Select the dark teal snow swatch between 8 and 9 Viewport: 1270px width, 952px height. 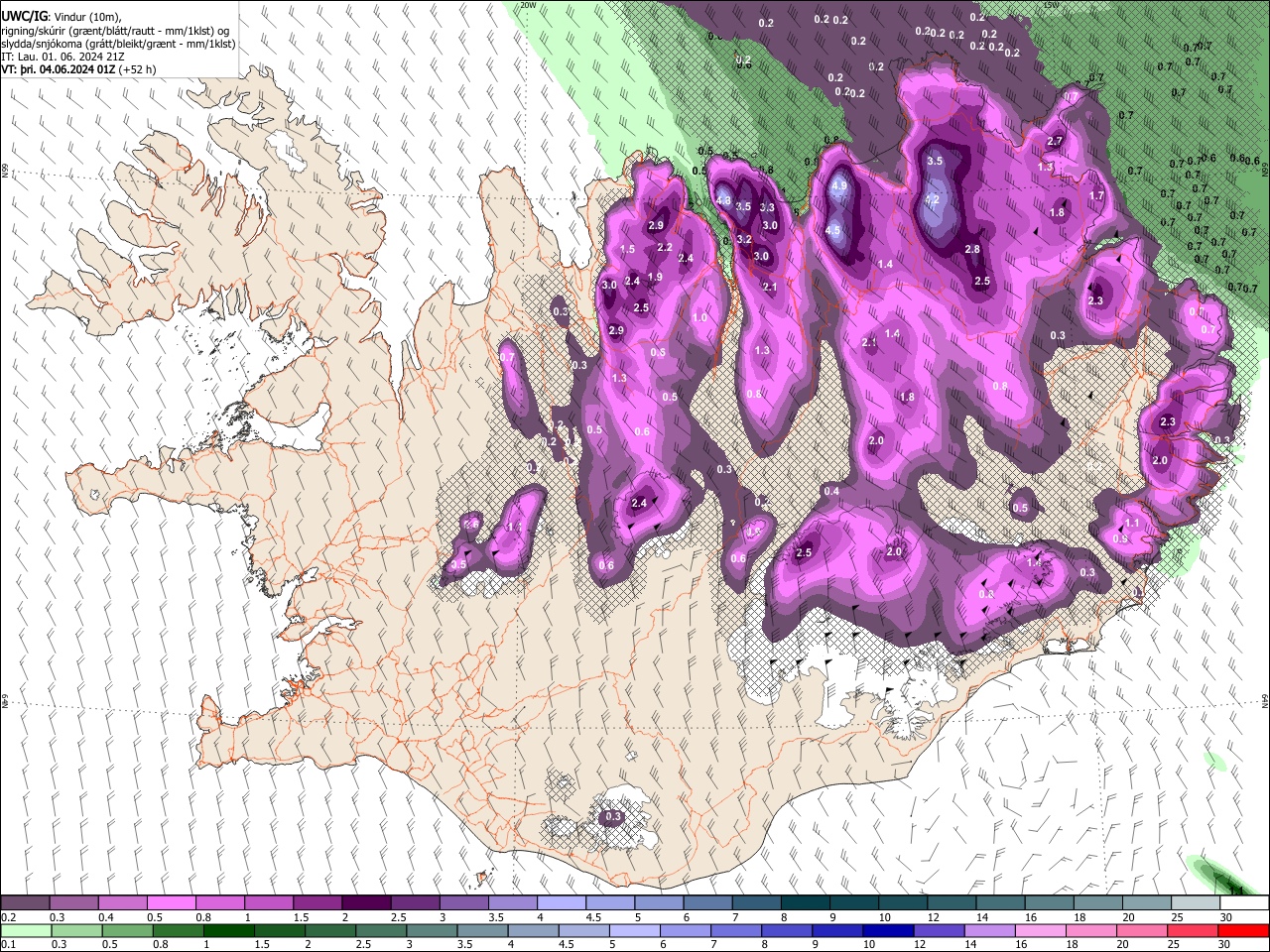tap(805, 903)
